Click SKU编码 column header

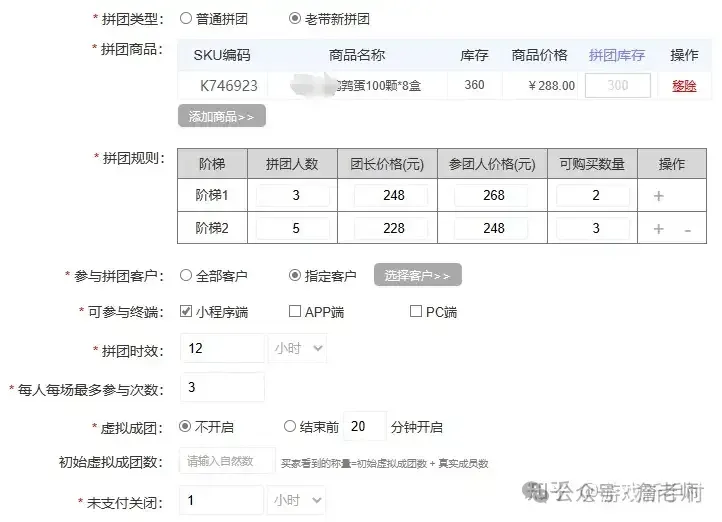click(222, 55)
